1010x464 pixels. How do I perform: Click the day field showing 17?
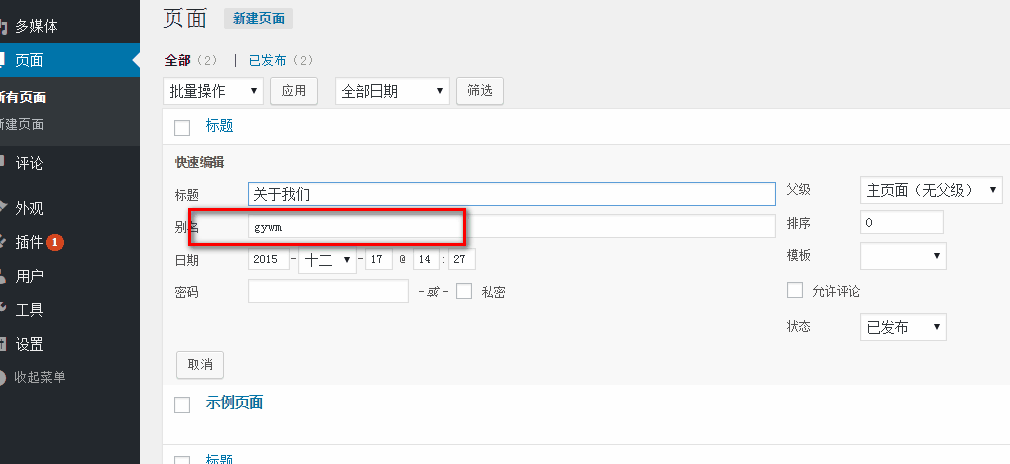point(379,259)
